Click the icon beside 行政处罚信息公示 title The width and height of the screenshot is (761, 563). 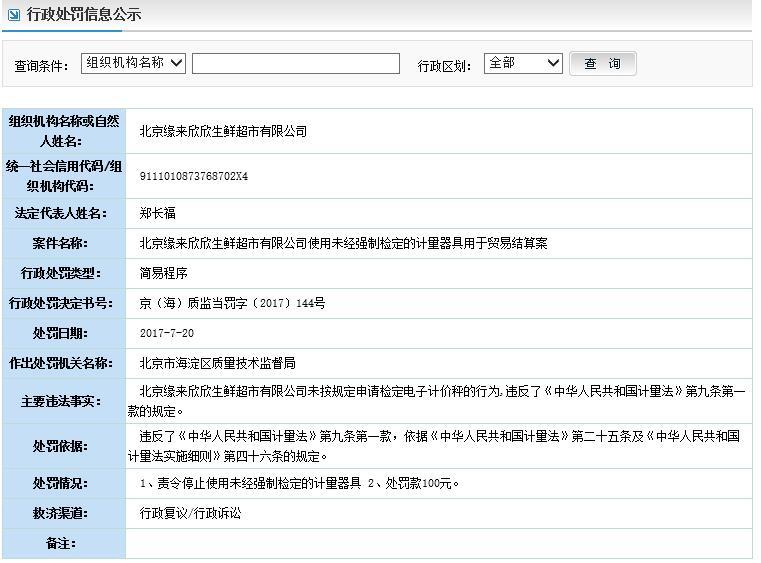[x=14, y=15]
